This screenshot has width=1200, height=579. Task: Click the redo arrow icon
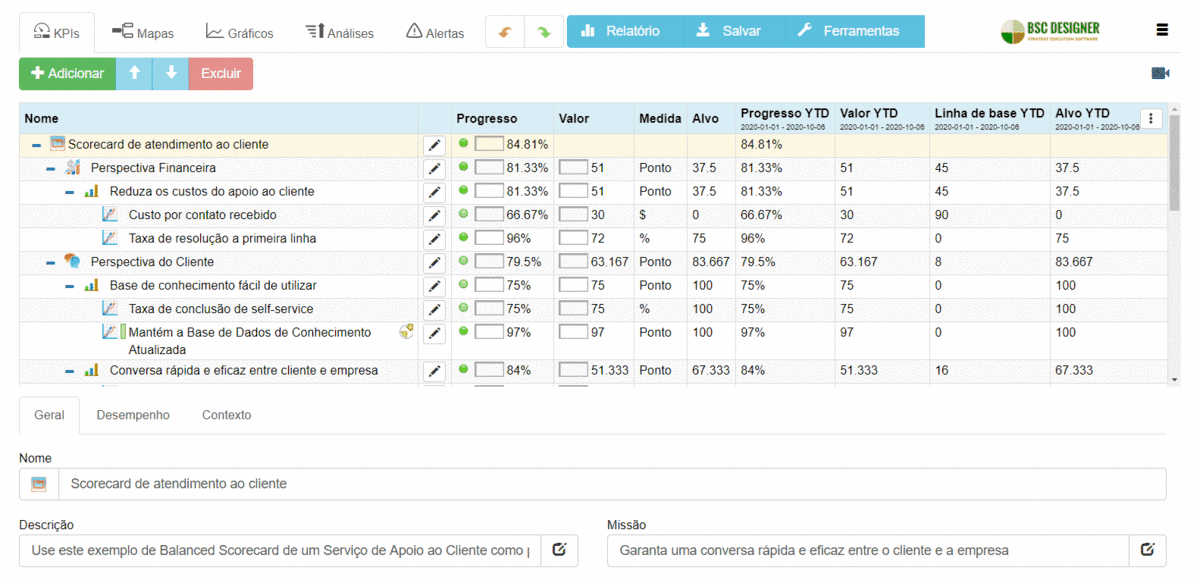click(543, 31)
